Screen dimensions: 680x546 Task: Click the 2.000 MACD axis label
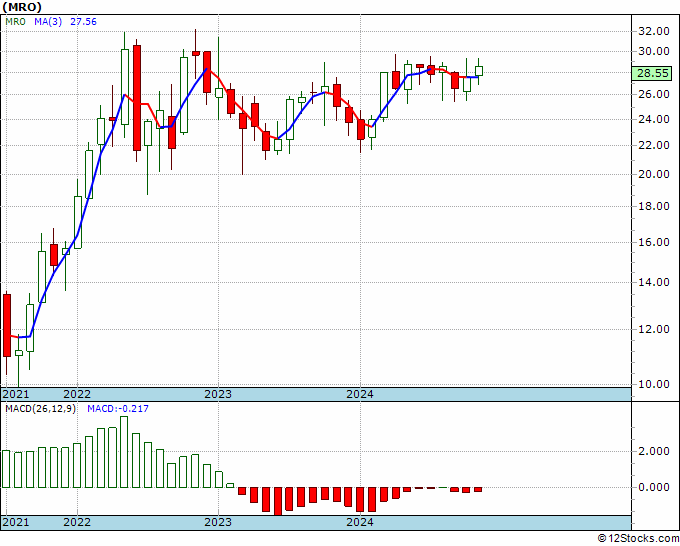click(653, 451)
